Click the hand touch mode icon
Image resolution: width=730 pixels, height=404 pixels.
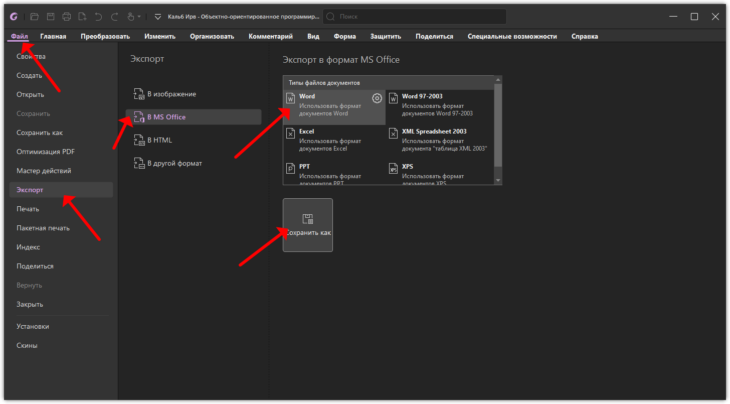tap(130, 17)
